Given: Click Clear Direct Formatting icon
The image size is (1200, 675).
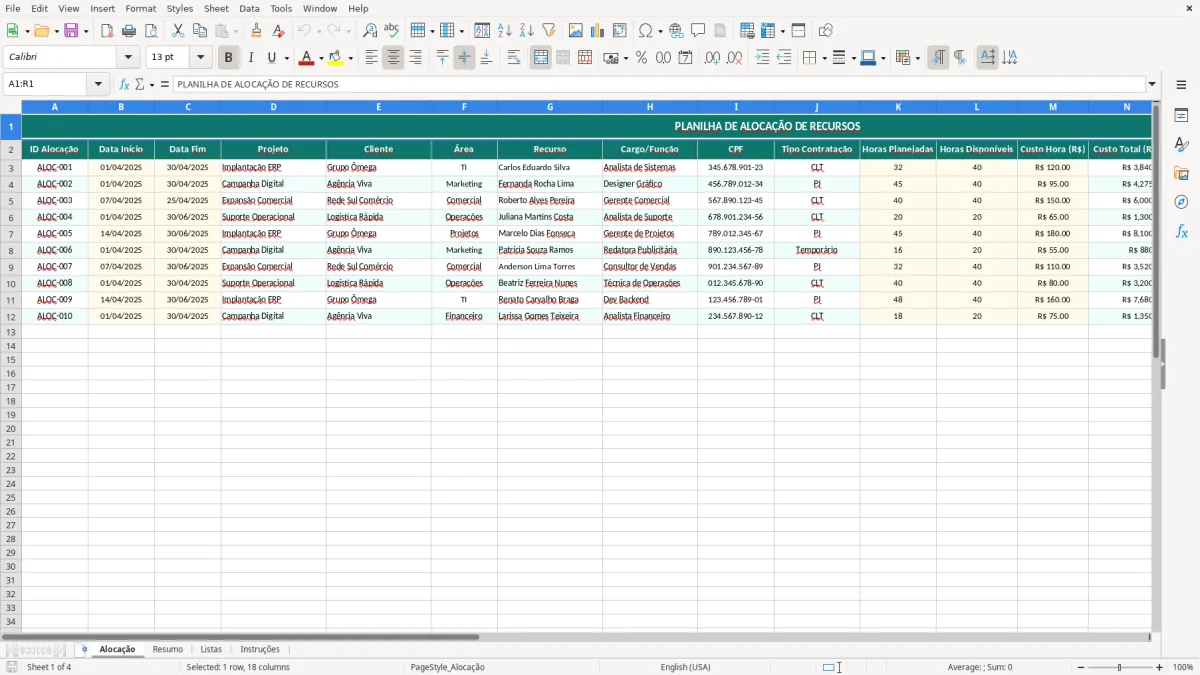Looking at the screenshot, I should (279, 31).
